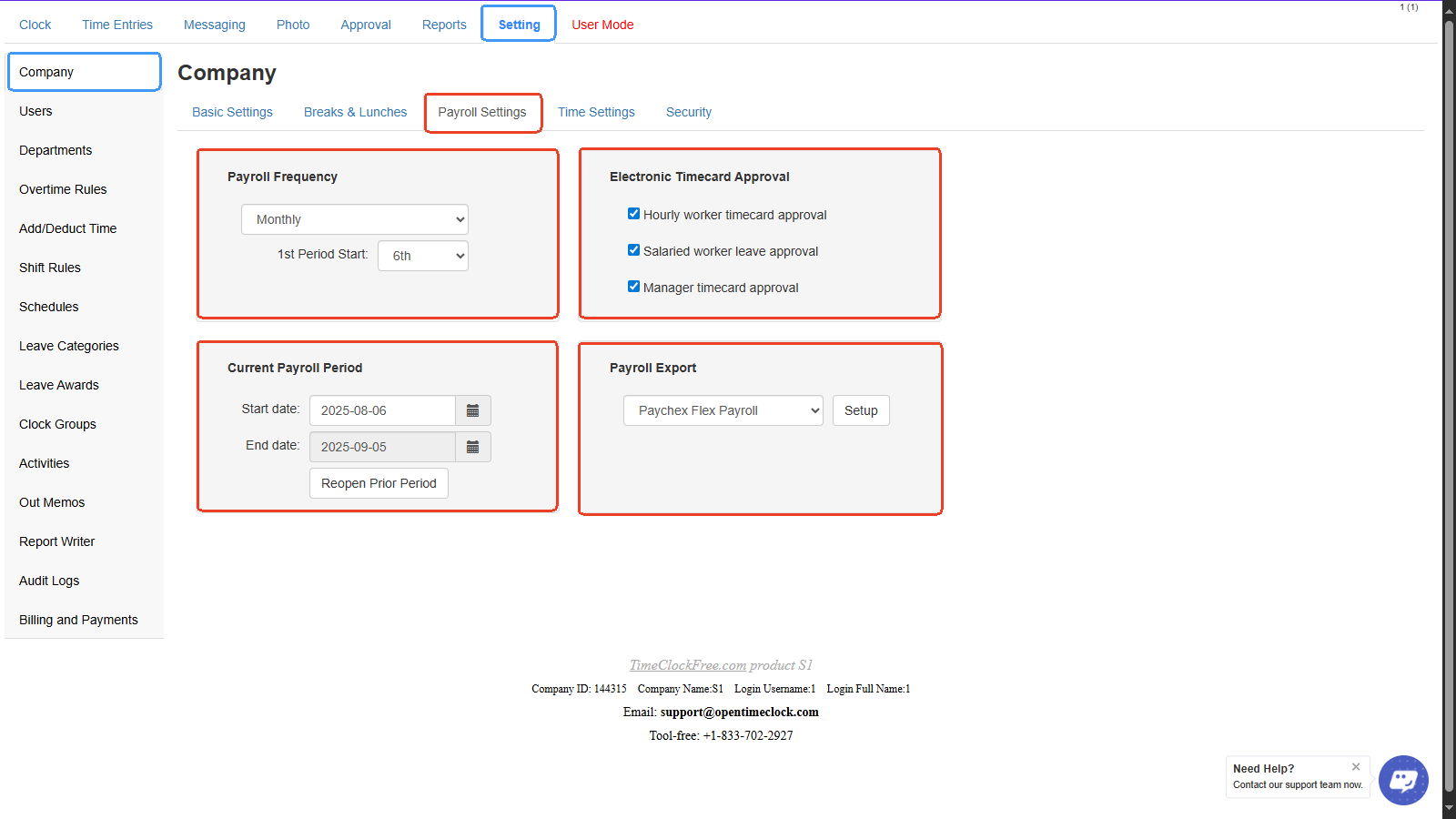Image resolution: width=1456 pixels, height=819 pixels.
Task: Toggle Manager timecard approval checkbox
Action: (x=633, y=287)
